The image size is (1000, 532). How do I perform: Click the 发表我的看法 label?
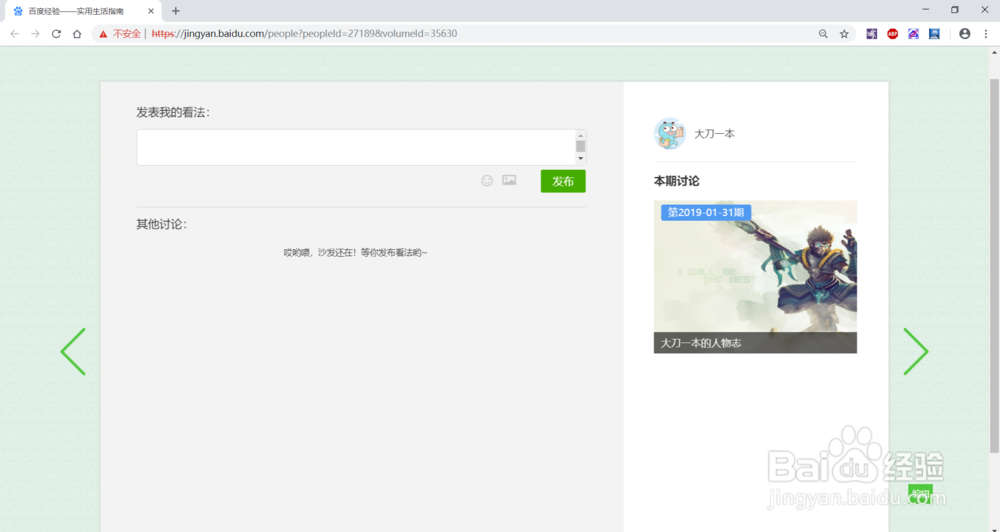[x=173, y=112]
